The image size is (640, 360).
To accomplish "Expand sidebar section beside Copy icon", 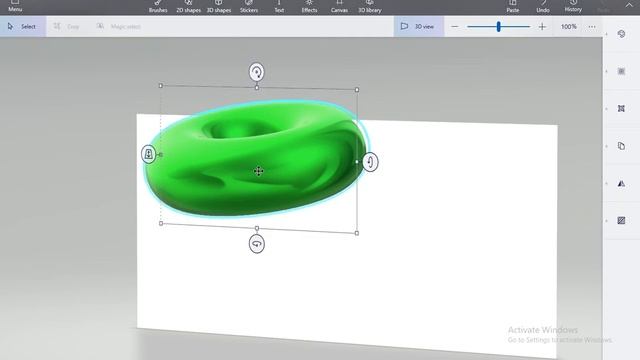I will (x=607, y=147).
